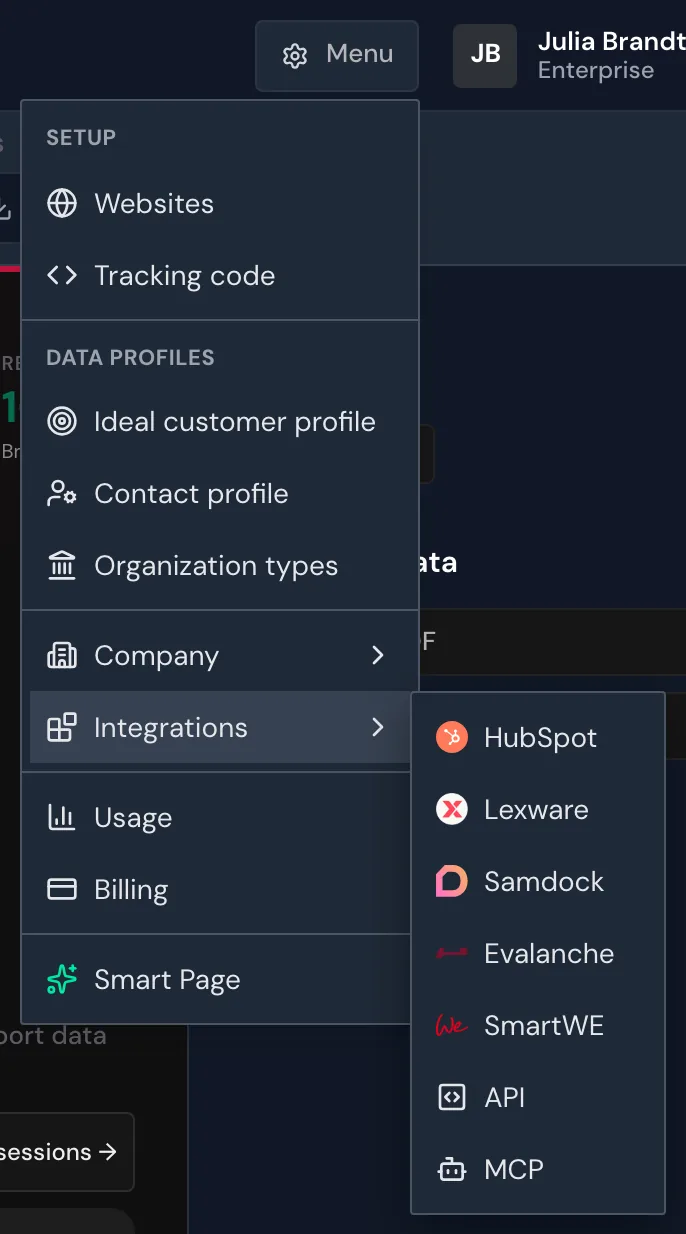Click the Contact profile person-gear icon

point(62,494)
